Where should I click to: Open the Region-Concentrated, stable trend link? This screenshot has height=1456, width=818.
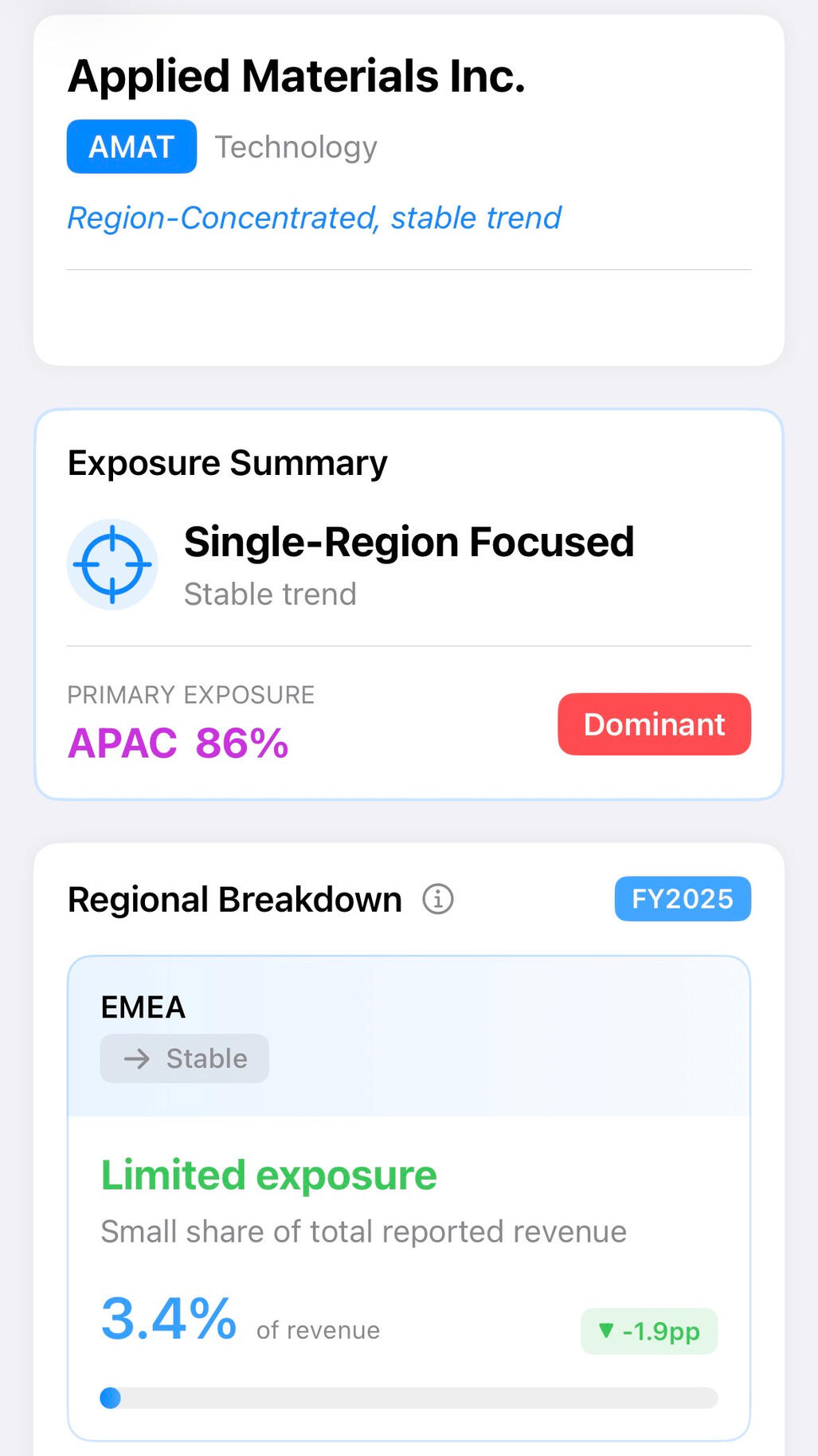tap(314, 218)
